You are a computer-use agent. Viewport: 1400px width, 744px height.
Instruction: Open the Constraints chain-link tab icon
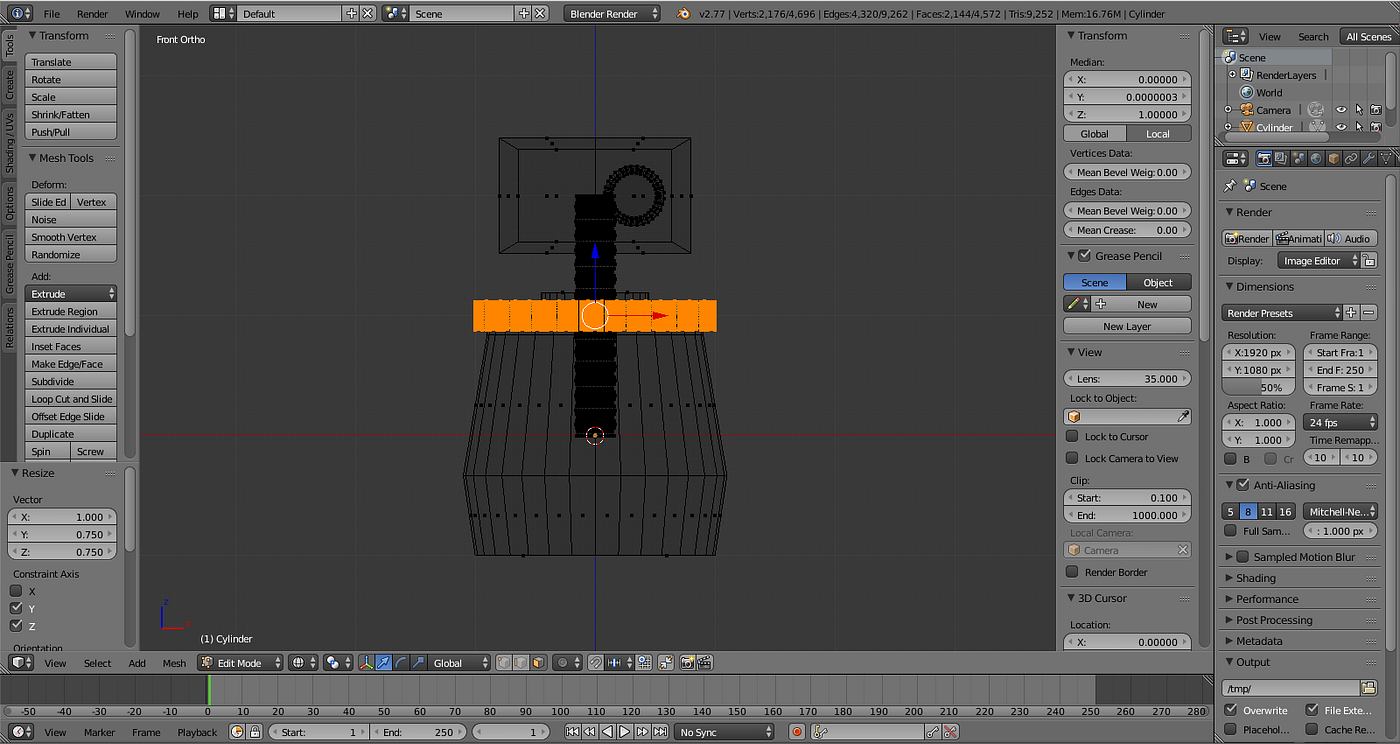[1351, 158]
